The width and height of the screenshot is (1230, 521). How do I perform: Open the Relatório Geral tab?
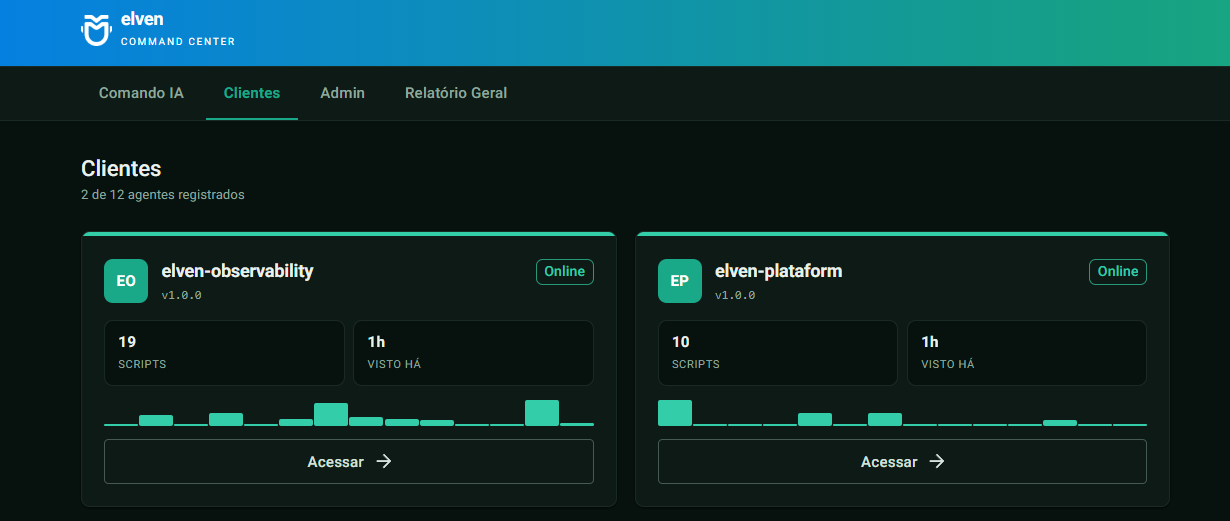tap(456, 93)
